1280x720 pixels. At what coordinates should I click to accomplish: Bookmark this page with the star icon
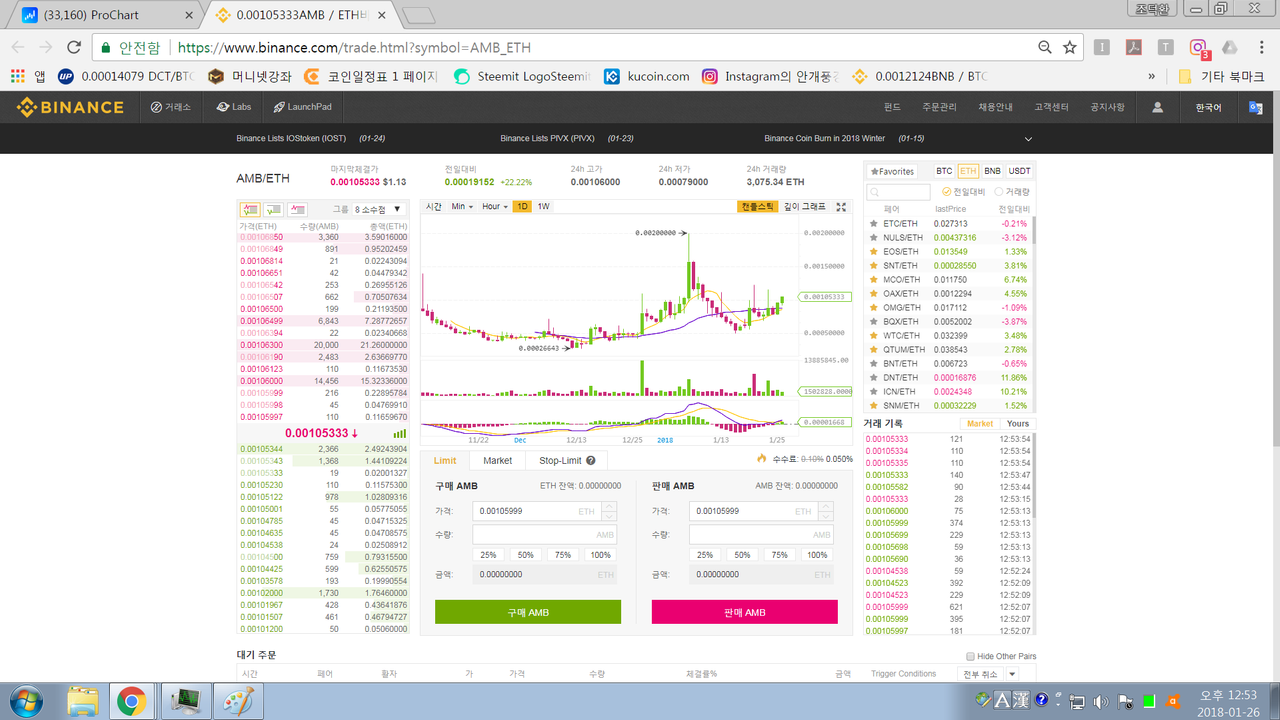coord(1070,47)
